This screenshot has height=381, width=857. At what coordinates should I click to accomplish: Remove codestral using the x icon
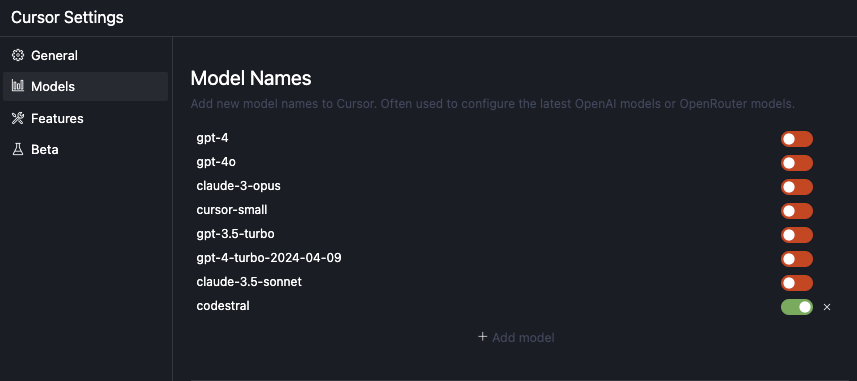click(827, 307)
